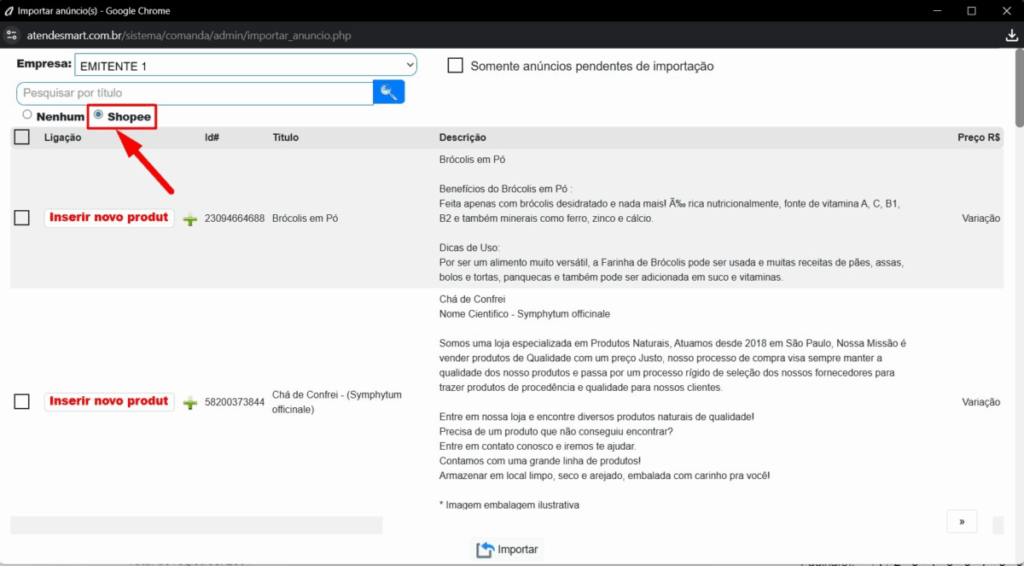Click the Importar button
Screen dimensions: 1024x566
coord(507,550)
